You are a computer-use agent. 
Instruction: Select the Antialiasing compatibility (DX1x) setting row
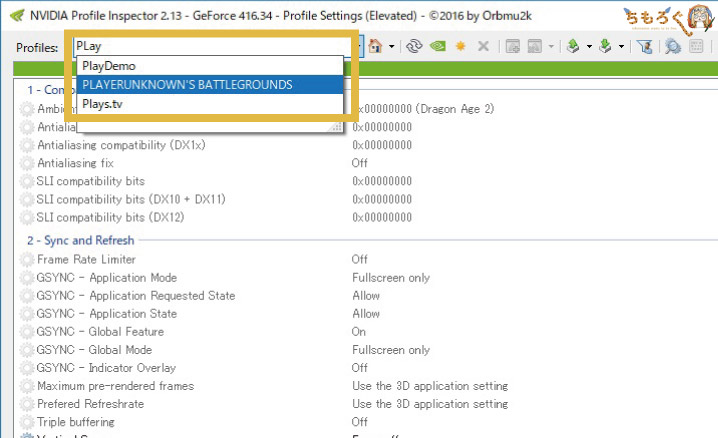pos(121,145)
